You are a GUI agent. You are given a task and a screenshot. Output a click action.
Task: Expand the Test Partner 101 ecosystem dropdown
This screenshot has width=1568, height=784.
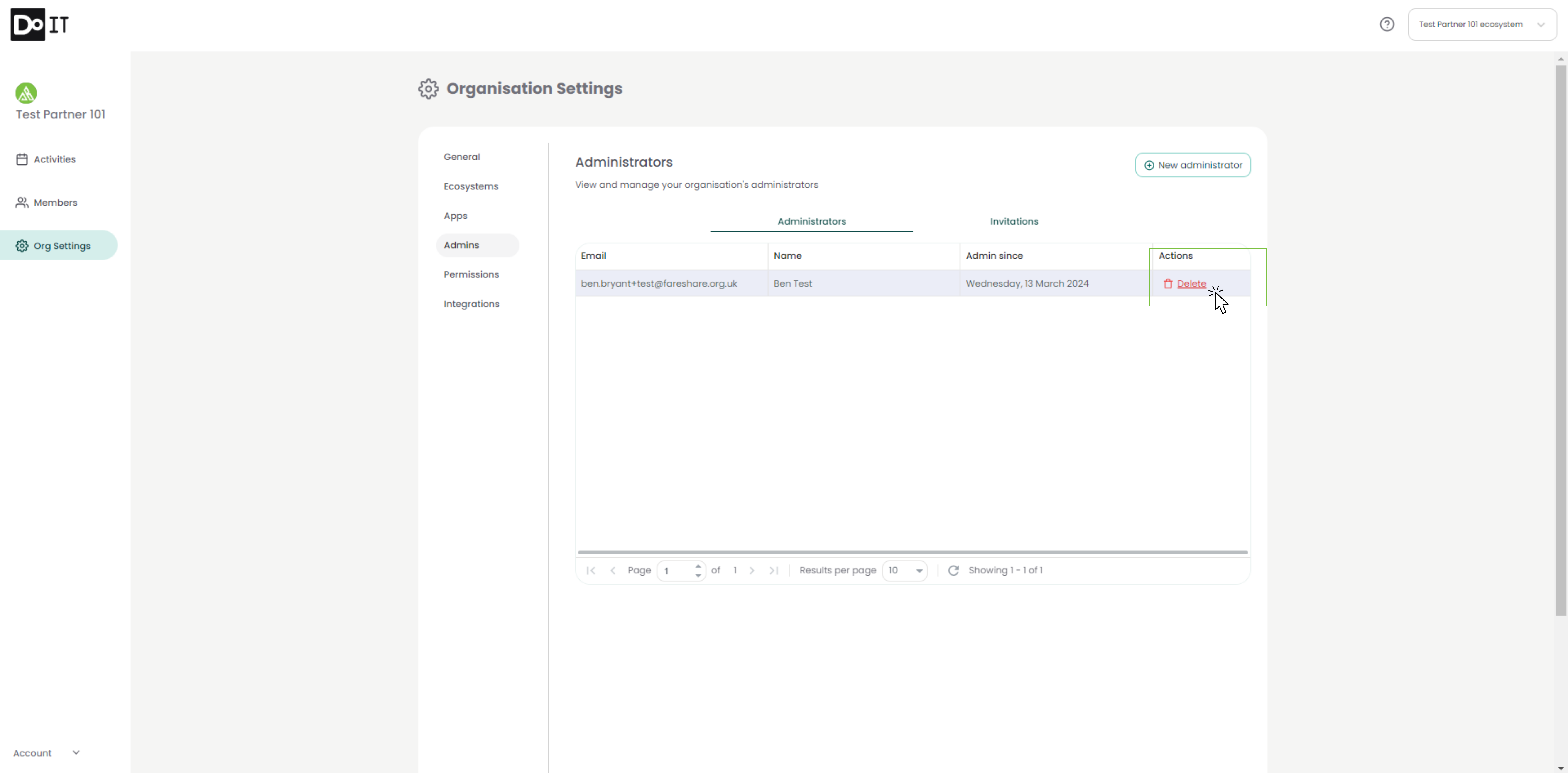(x=1482, y=24)
